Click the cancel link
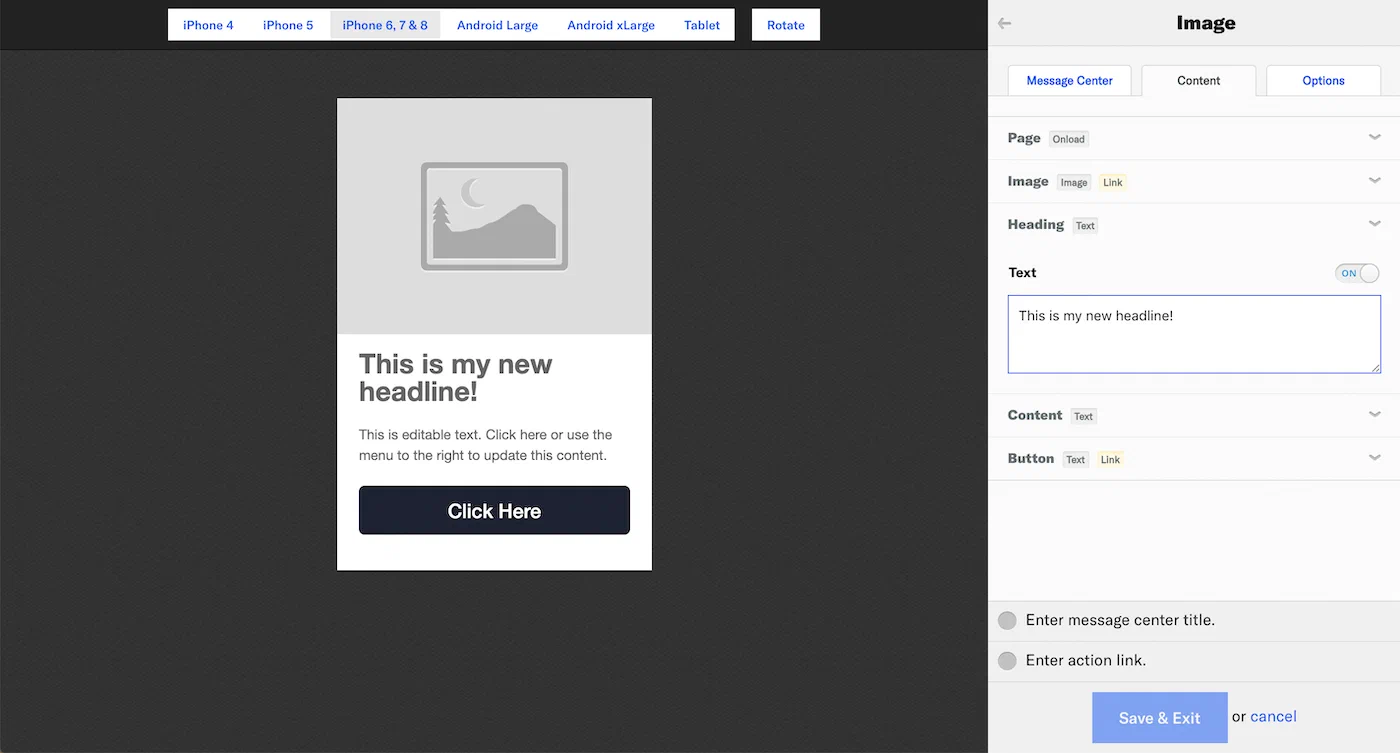Screen dimensions: 1400x753 click(1273, 716)
